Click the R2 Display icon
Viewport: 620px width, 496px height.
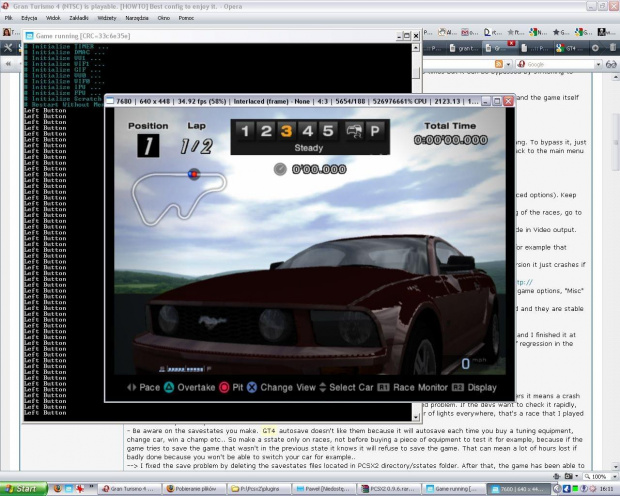pos(457,388)
